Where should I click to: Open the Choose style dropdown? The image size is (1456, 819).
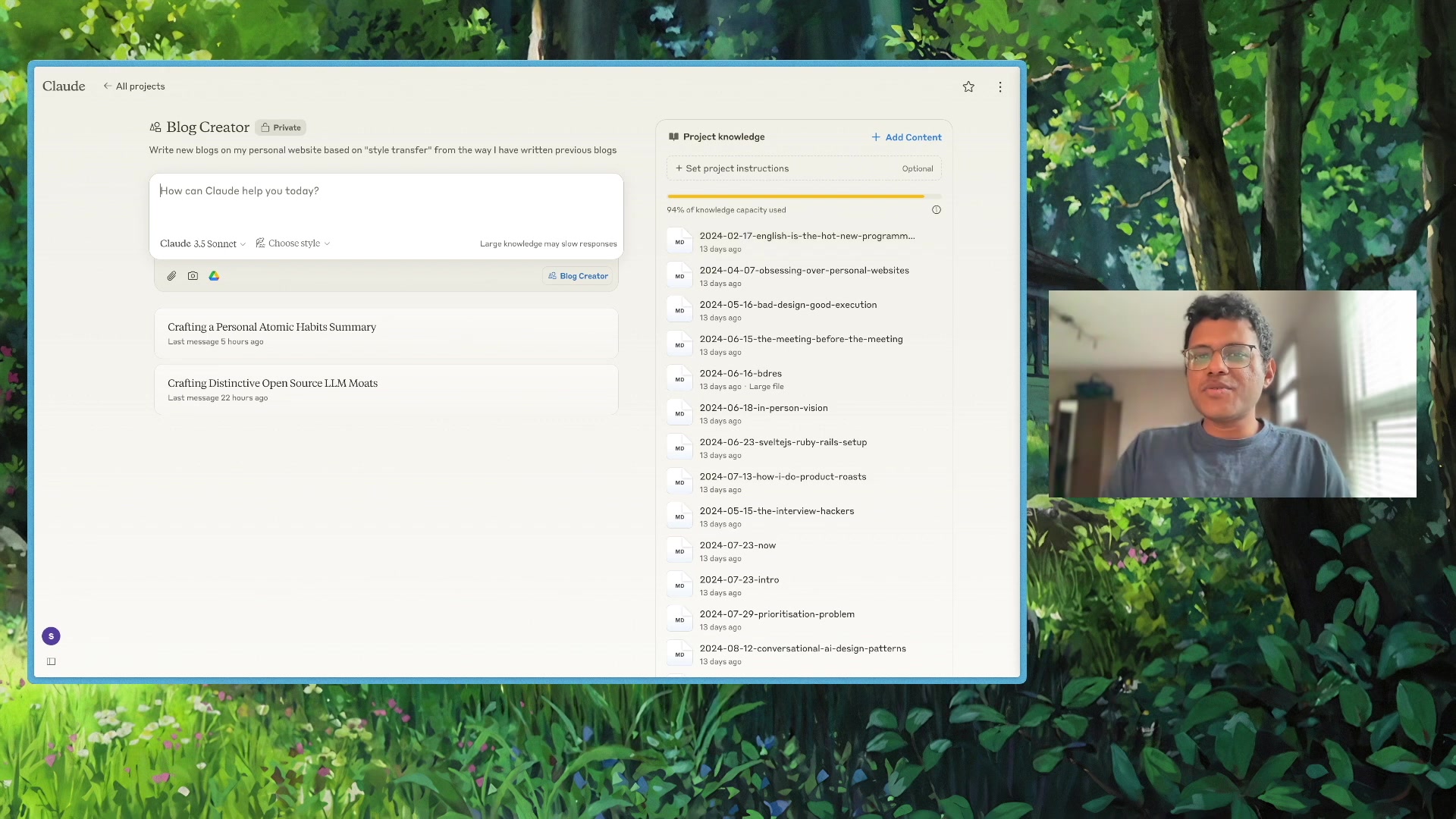point(293,243)
